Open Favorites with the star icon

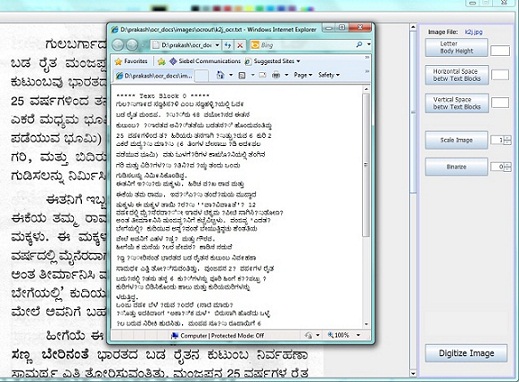pos(131,61)
